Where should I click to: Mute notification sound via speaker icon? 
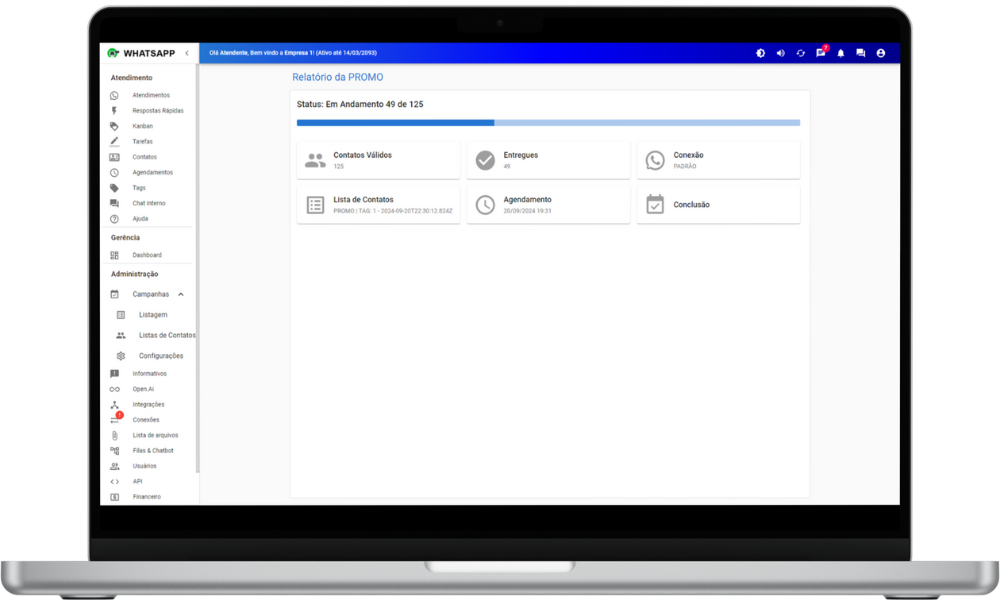(780, 53)
